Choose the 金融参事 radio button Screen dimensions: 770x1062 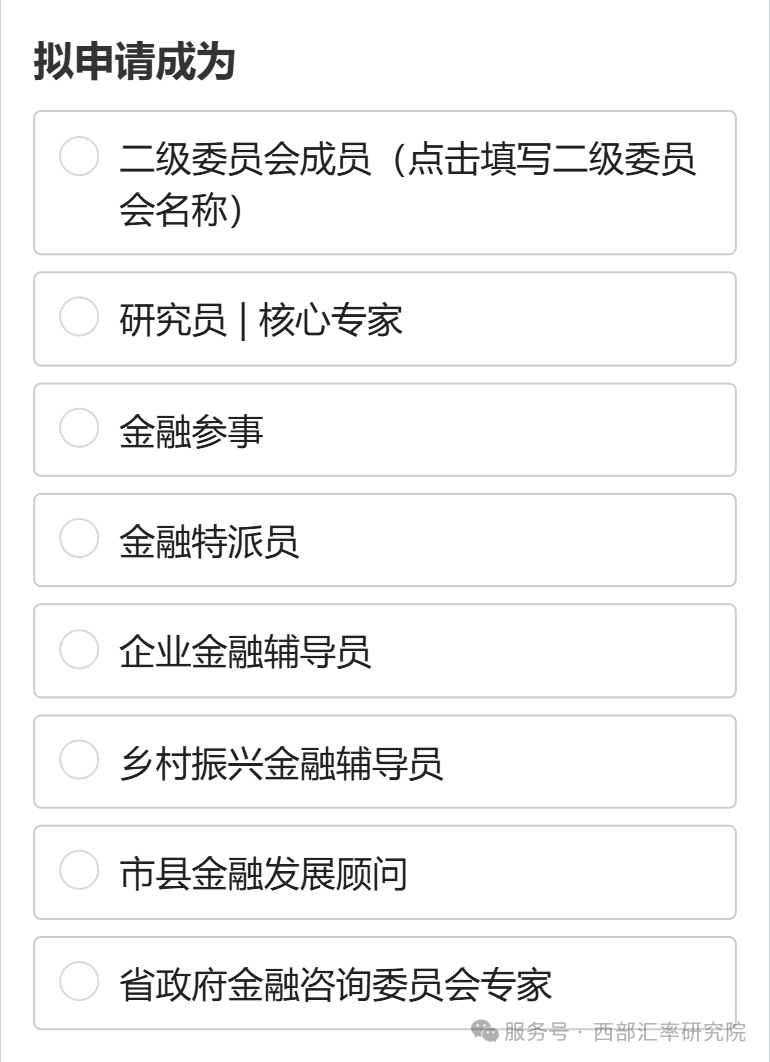pyautogui.click(x=79, y=429)
